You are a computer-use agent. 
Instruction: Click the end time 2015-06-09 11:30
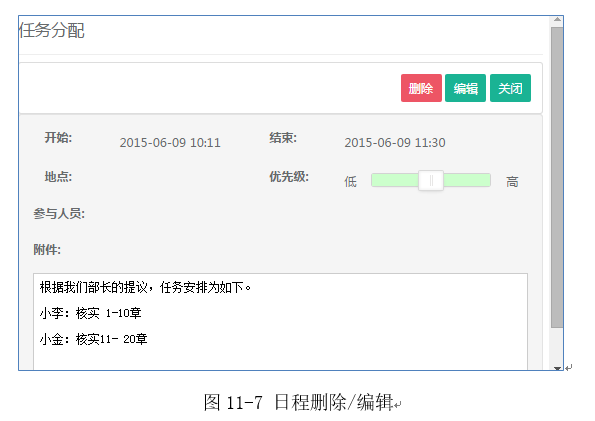point(395,143)
